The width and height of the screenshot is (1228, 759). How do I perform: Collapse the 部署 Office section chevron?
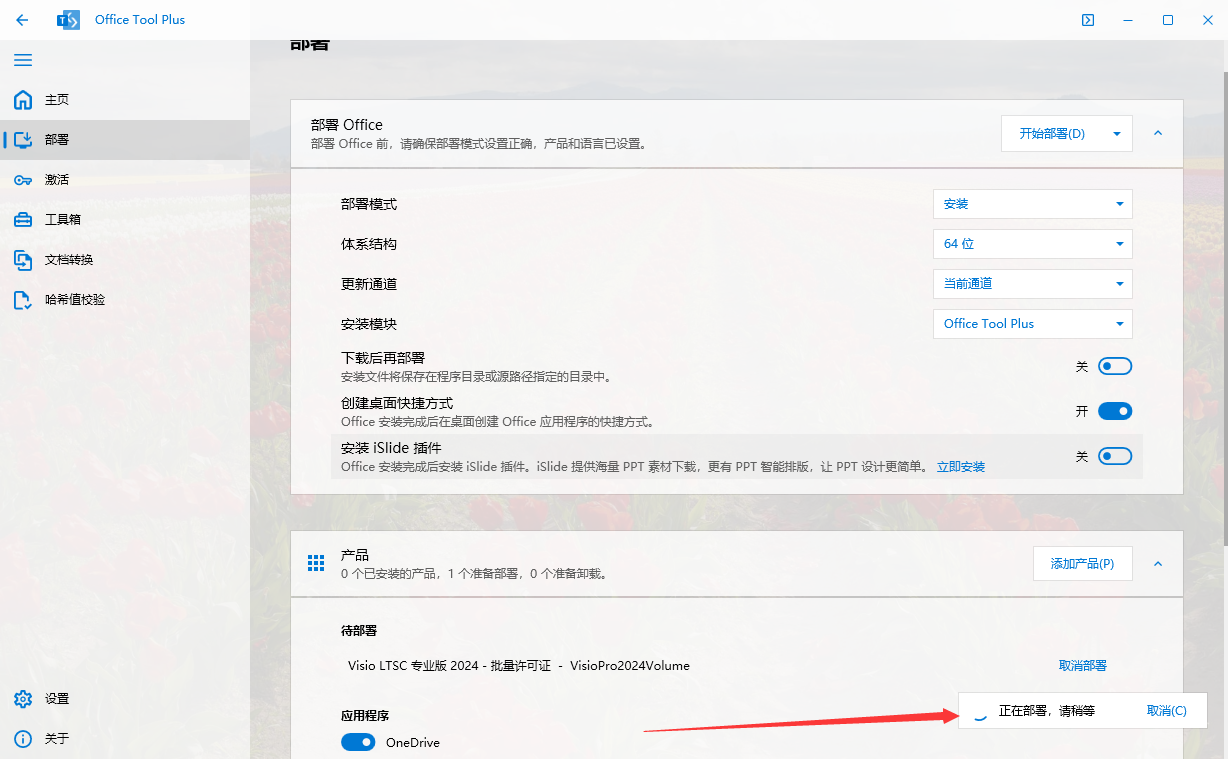click(x=1158, y=133)
